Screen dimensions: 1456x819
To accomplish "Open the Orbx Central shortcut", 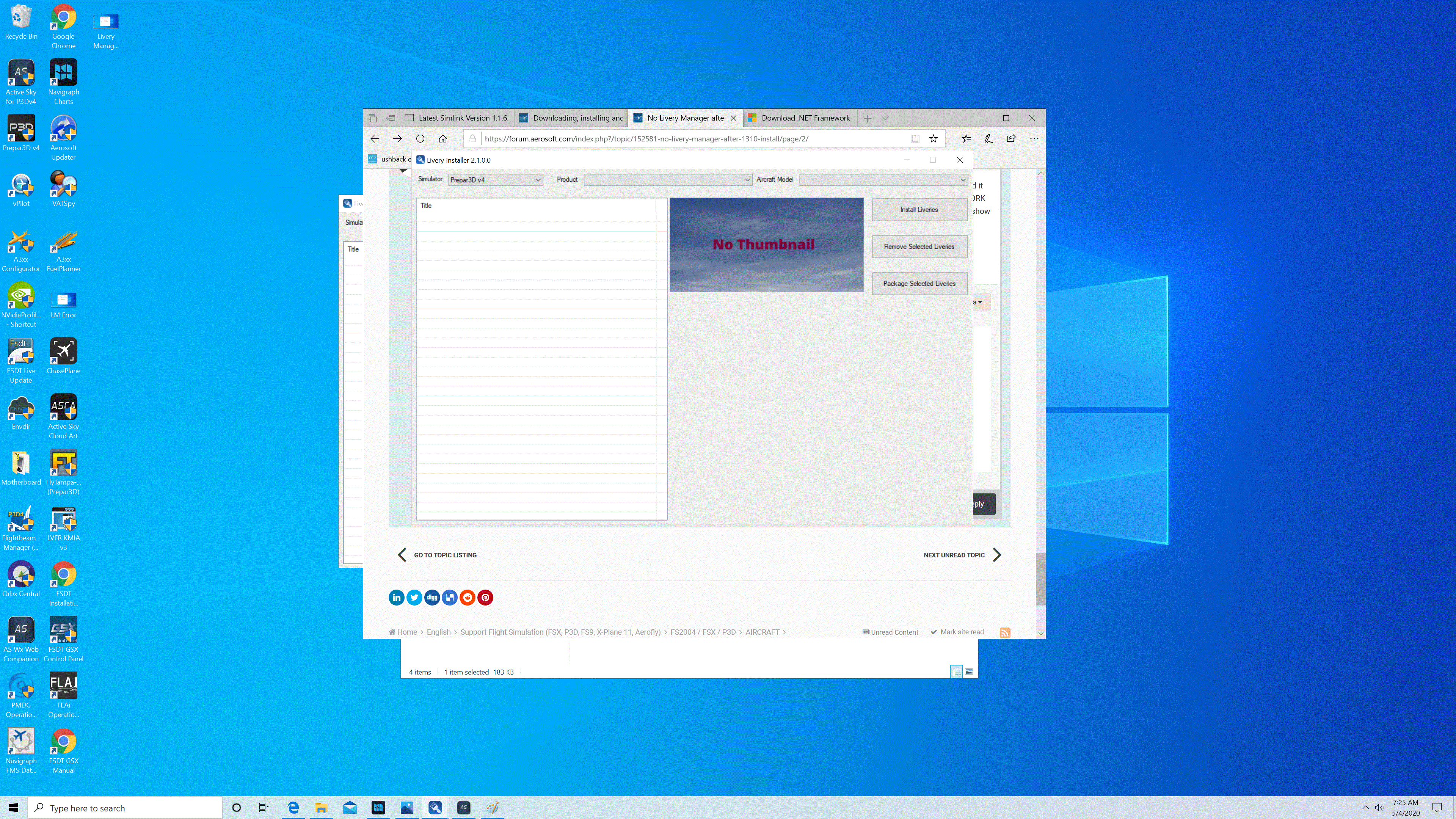I will coord(21,579).
